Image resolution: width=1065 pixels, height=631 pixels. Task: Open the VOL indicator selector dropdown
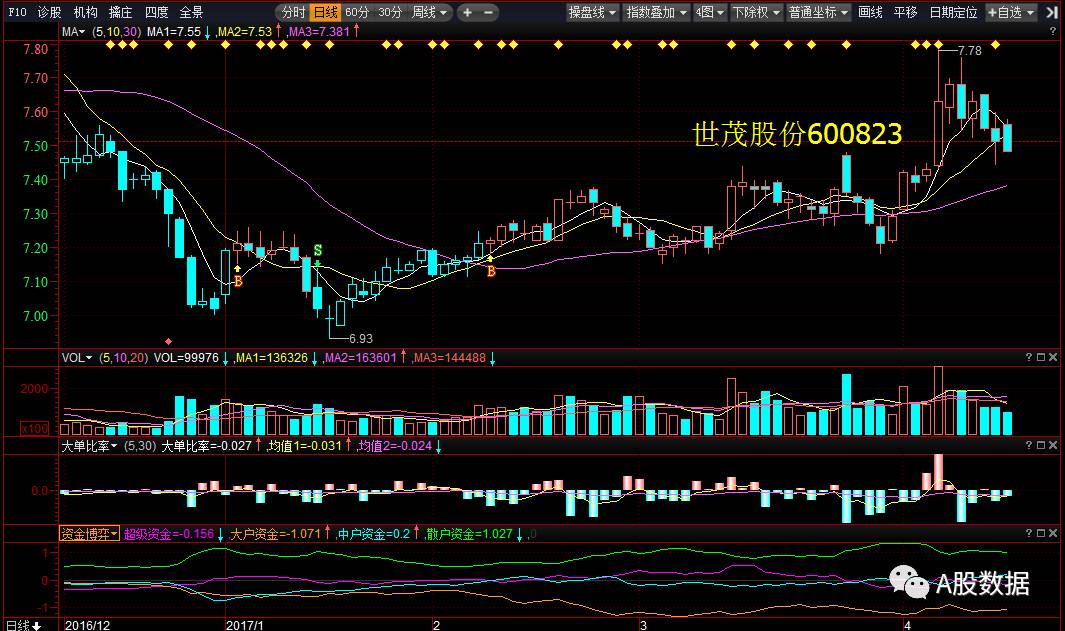(77, 358)
